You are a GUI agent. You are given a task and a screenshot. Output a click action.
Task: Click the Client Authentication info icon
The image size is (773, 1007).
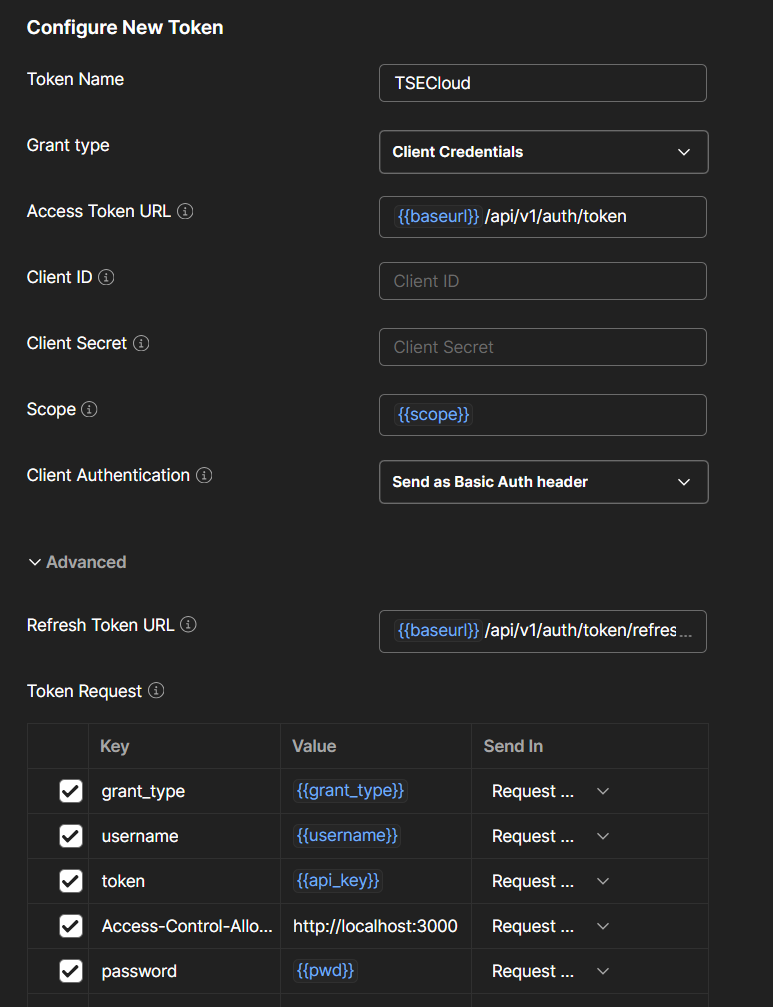[x=204, y=475]
